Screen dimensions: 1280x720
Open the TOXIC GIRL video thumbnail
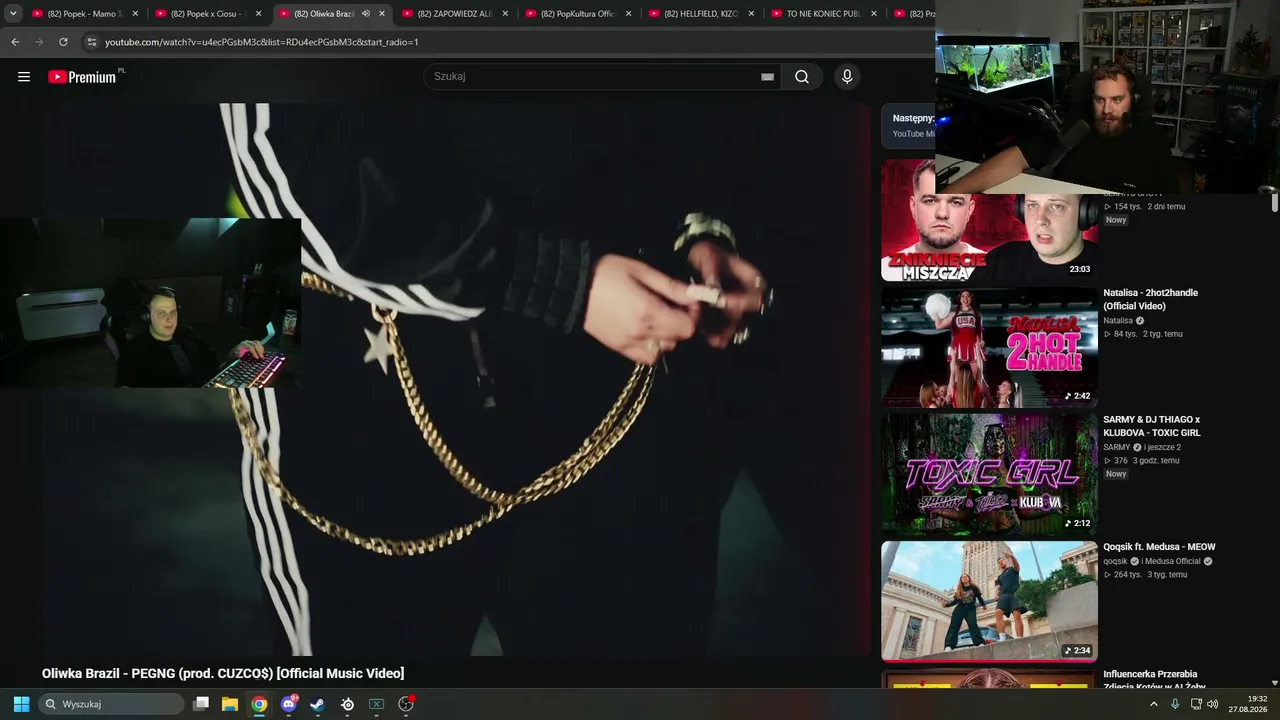coord(989,475)
